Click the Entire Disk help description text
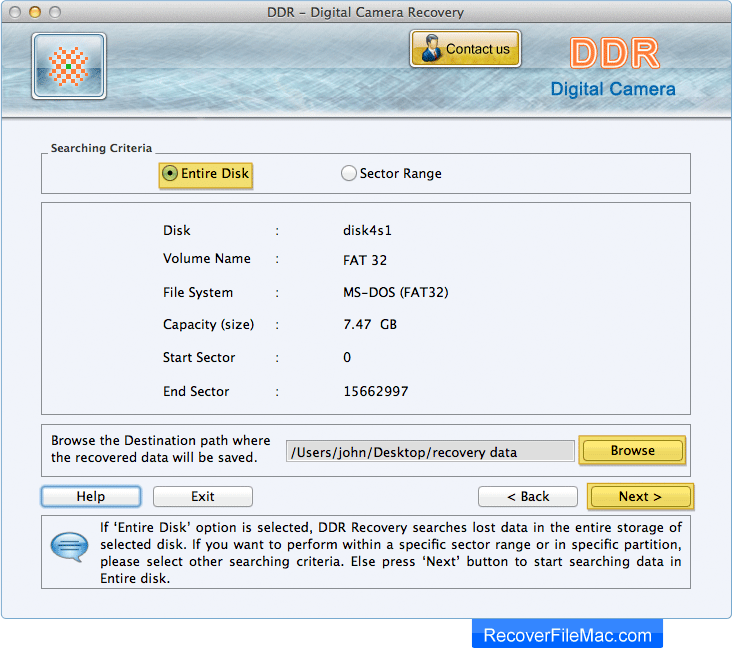Image resolution: width=732 pixels, height=648 pixels. (391, 553)
